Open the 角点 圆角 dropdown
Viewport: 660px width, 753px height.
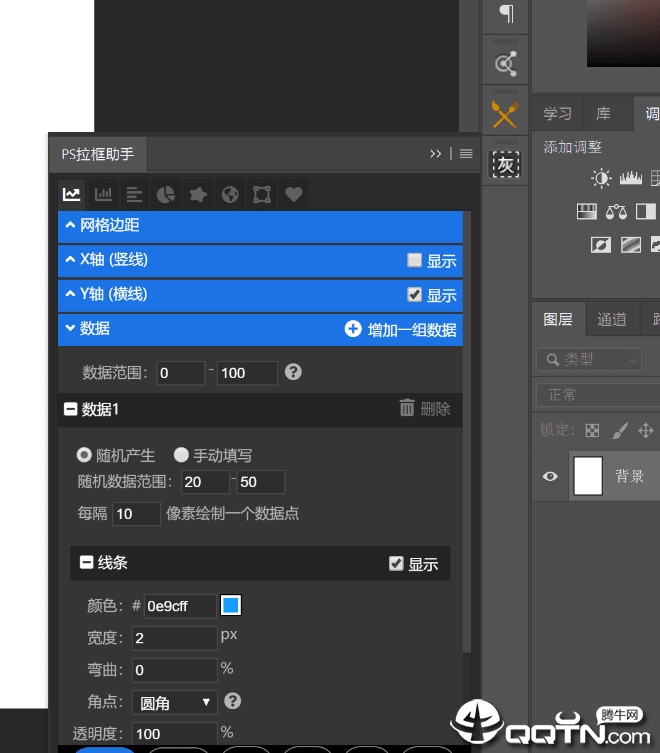[175, 703]
